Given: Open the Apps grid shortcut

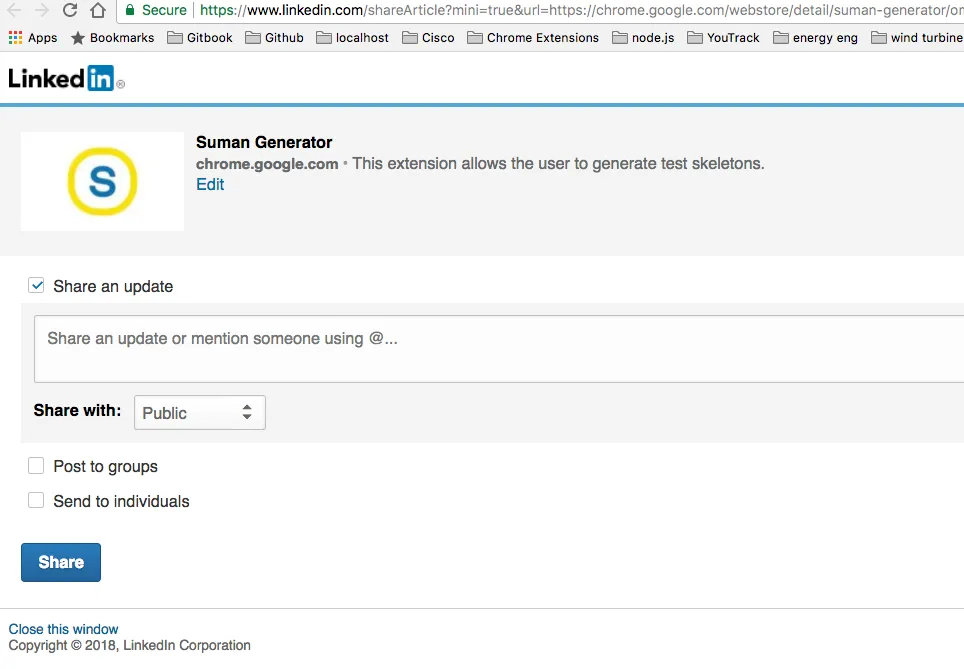Looking at the screenshot, I should [33, 38].
